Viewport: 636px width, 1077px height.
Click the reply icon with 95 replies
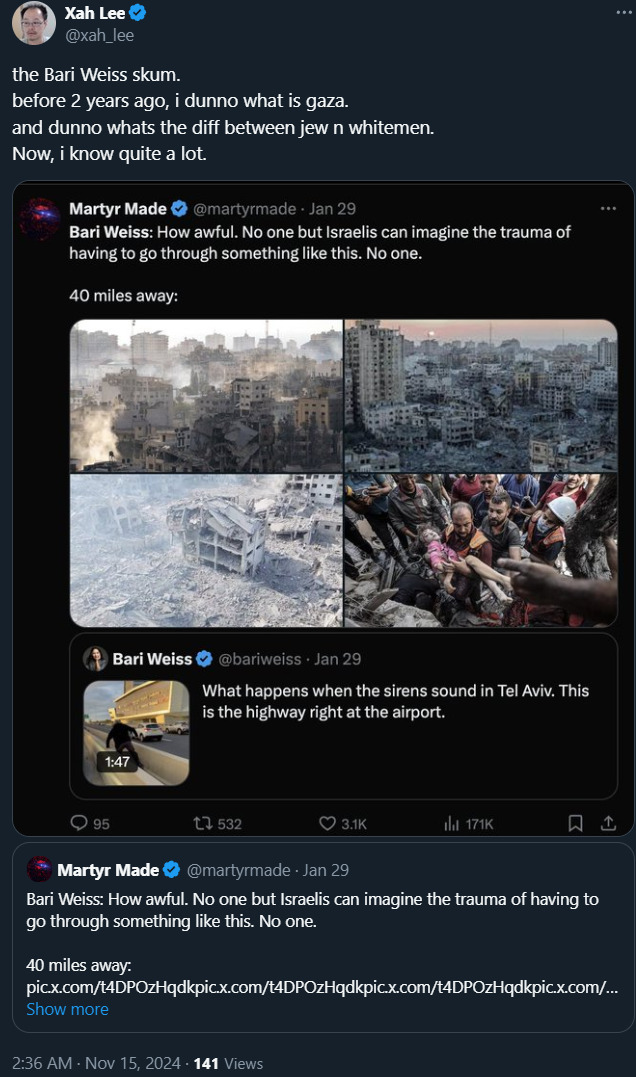80,824
